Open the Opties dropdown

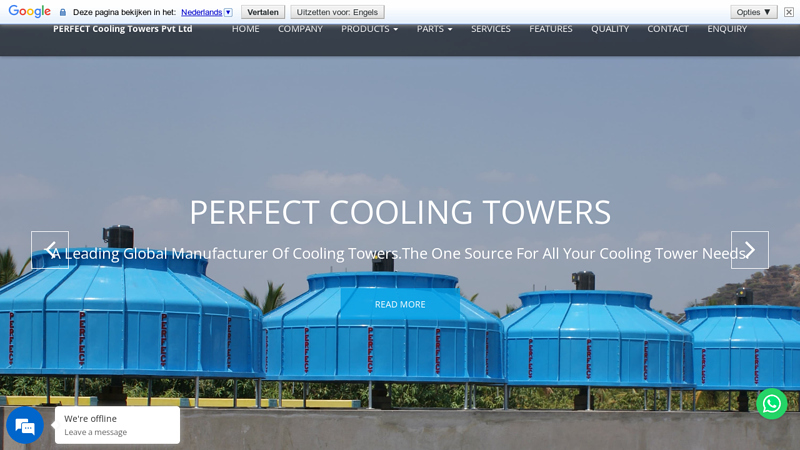point(754,12)
